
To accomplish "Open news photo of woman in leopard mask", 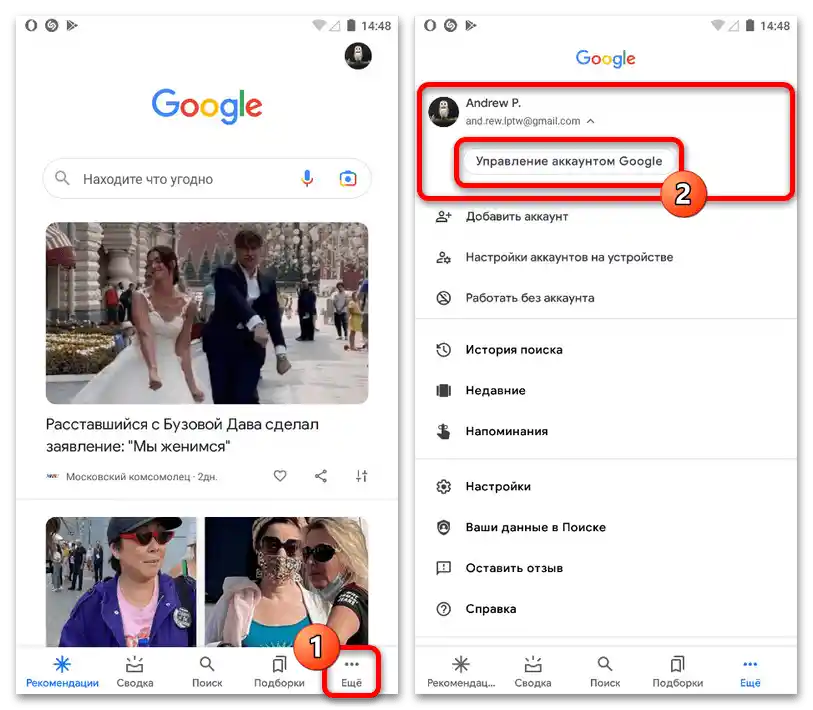I will (287, 581).
